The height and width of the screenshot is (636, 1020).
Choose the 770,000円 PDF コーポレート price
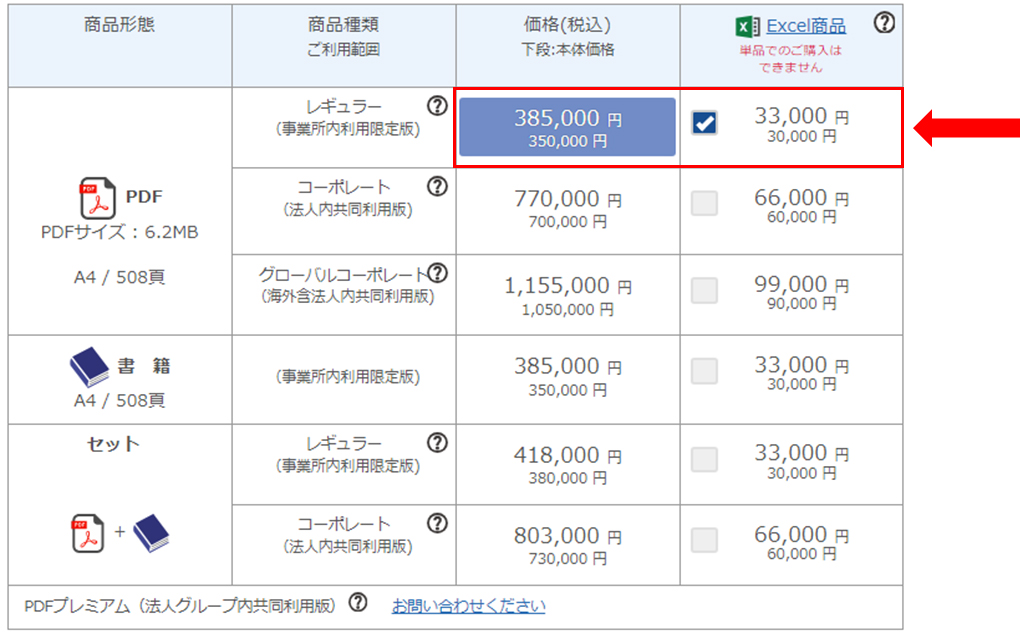(567, 209)
